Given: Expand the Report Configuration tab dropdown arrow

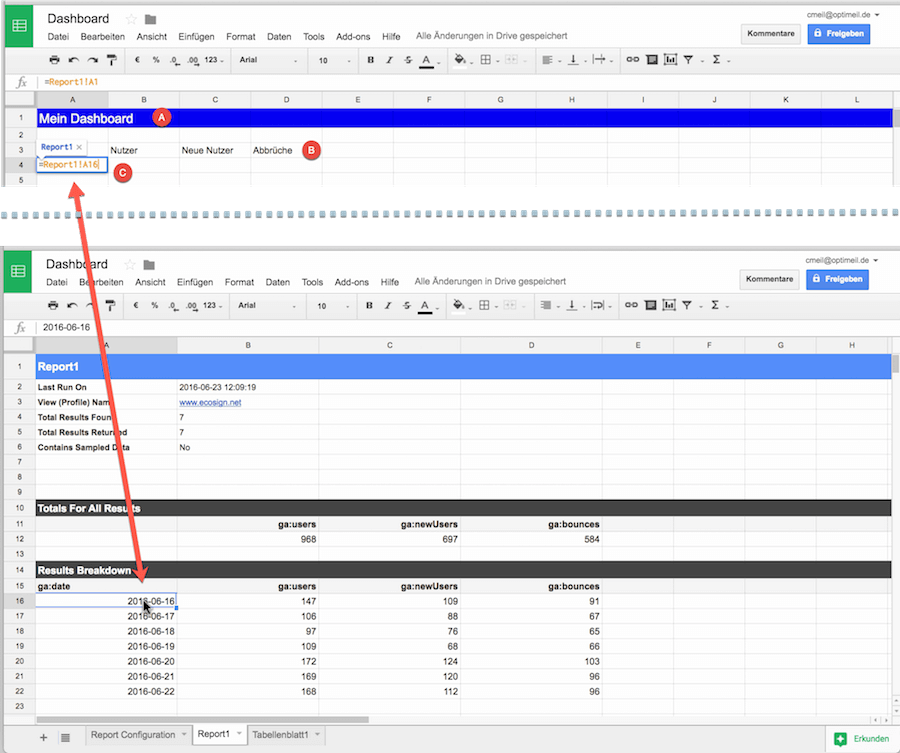Looking at the screenshot, I should (x=184, y=735).
